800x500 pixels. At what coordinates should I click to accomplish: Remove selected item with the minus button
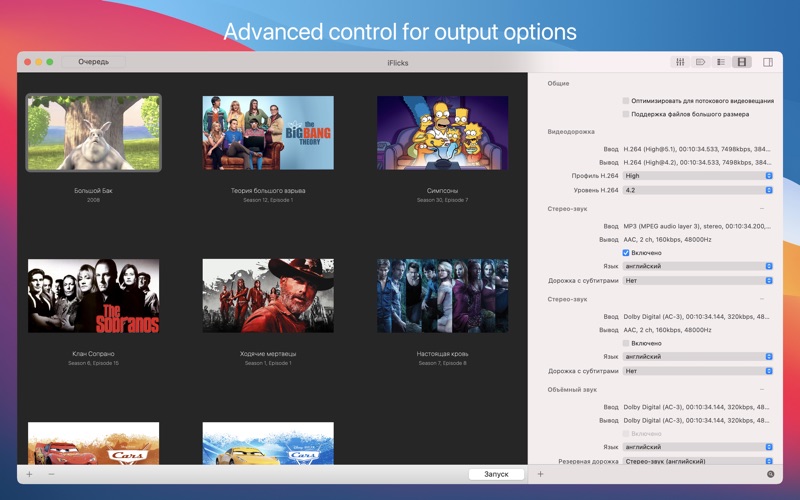[x=51, y=474]
